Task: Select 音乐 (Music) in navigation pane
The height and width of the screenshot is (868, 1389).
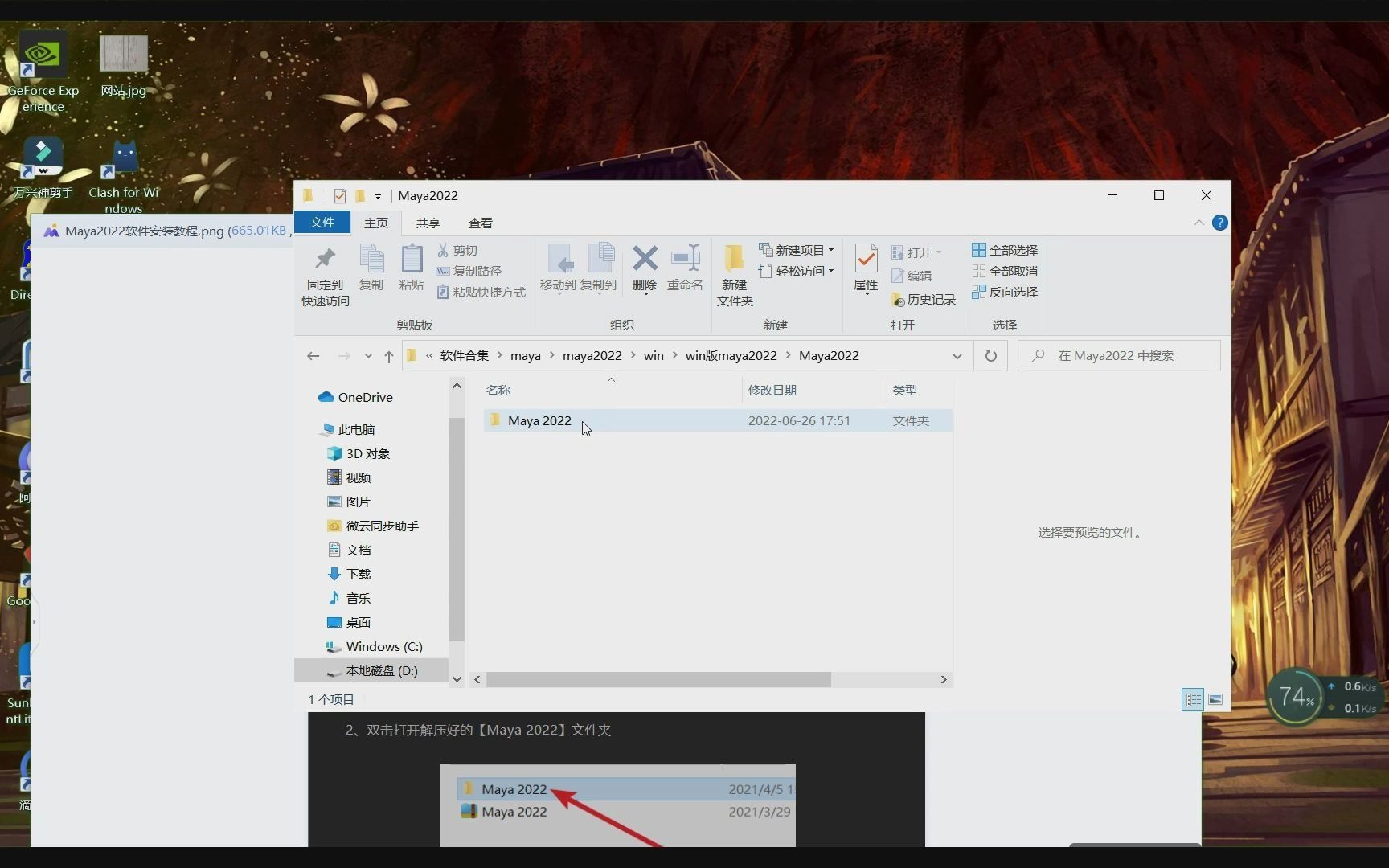Action: pos(349,598)
